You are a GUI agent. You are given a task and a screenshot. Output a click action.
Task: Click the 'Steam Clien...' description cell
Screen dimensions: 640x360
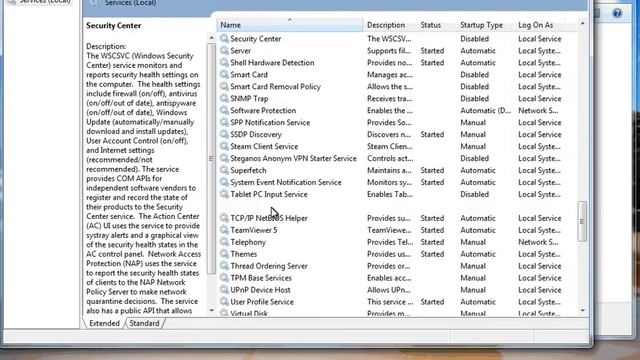click(389, 146)
